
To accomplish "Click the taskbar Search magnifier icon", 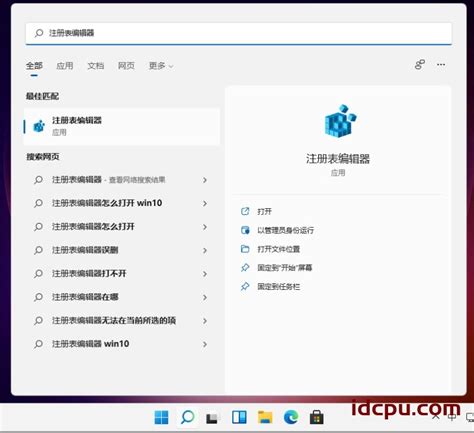I will point(187,417).
